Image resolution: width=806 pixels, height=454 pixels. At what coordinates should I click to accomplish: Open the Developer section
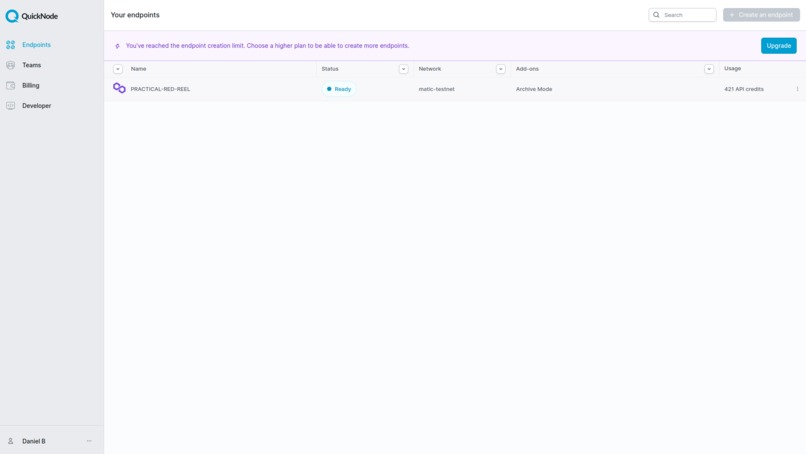coord(36,105)
